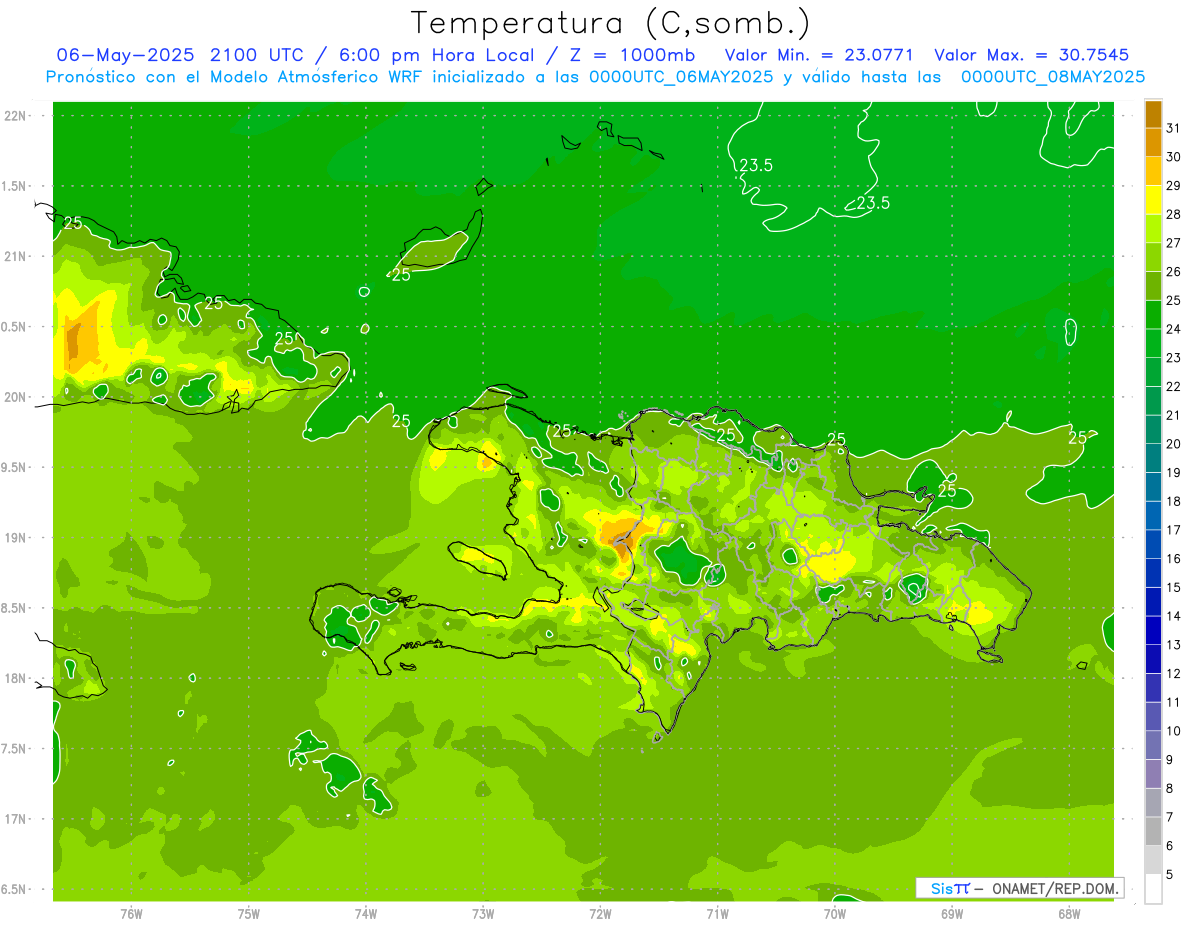This screenshot has width=1200, height=927.
Task: Click the legend value "30"
Action: (x=1173, y=157)
